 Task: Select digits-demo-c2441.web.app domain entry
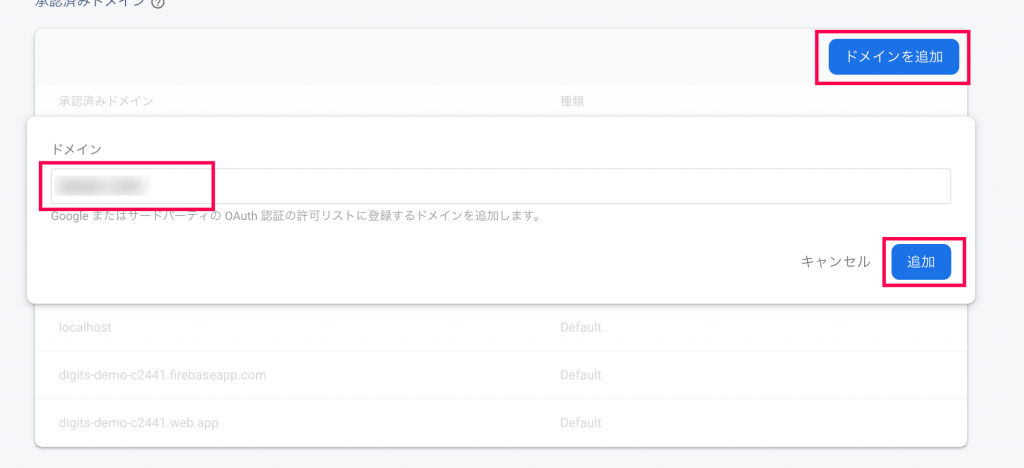point(138,423)
